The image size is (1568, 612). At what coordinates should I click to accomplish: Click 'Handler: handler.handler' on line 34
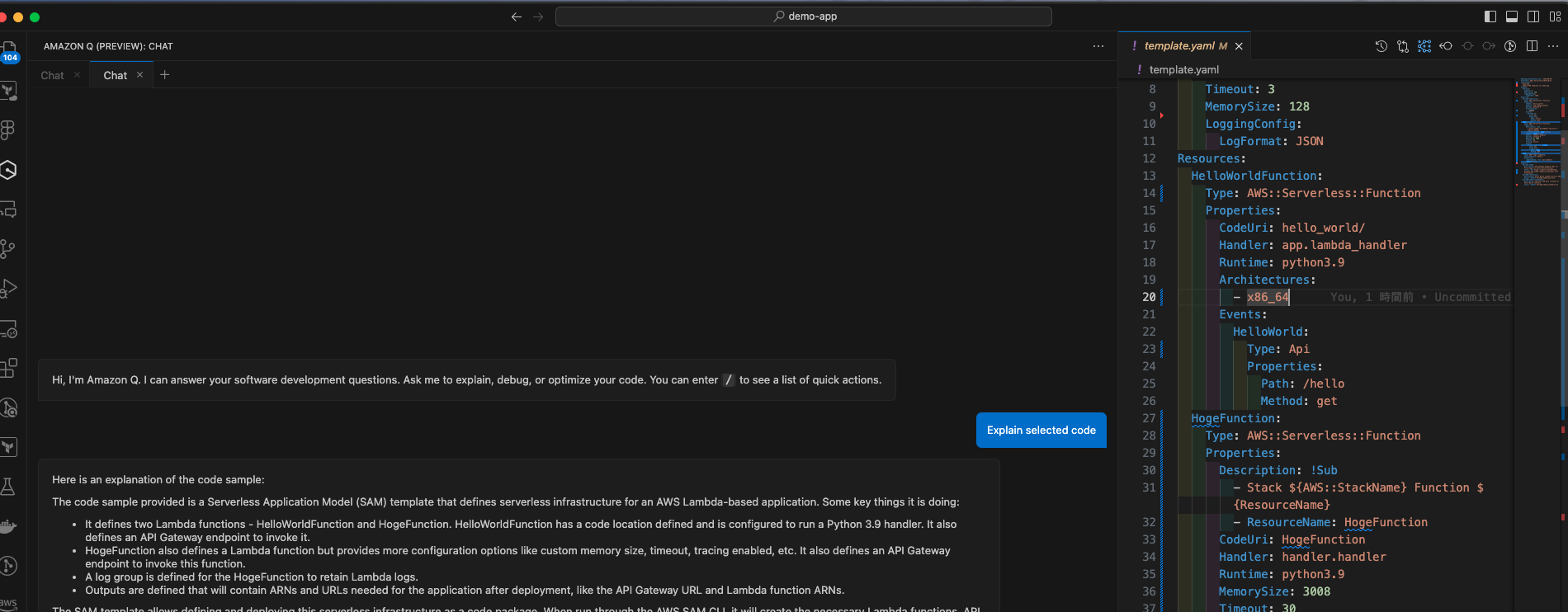(1302, 557)
